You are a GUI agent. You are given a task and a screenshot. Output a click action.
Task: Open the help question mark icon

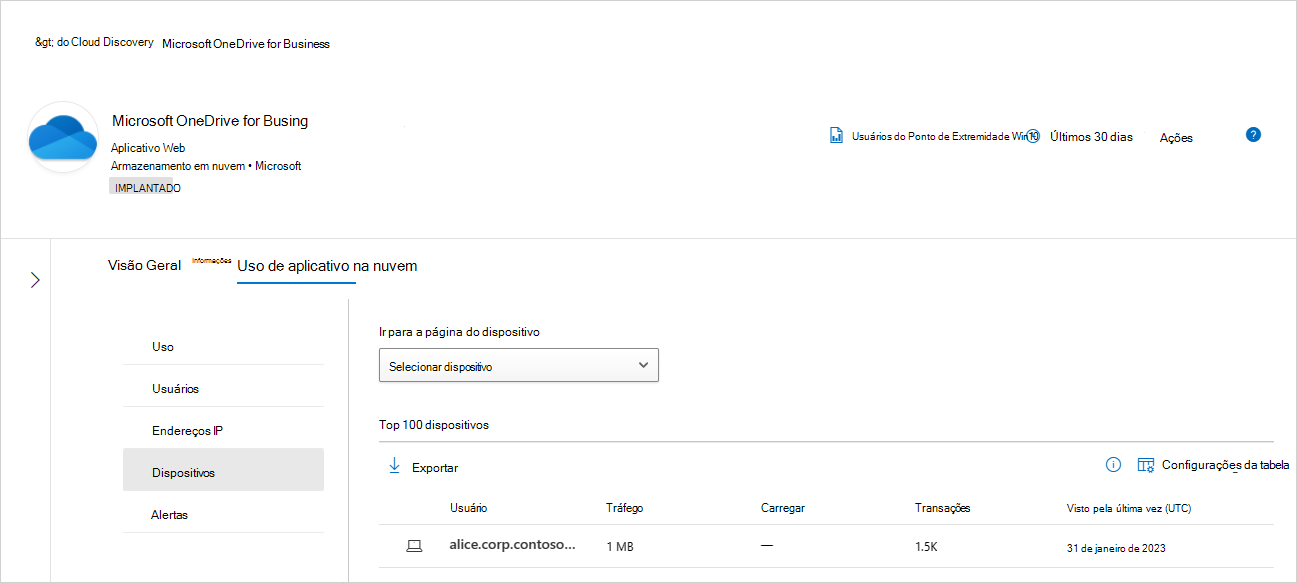pos(1253,133)
